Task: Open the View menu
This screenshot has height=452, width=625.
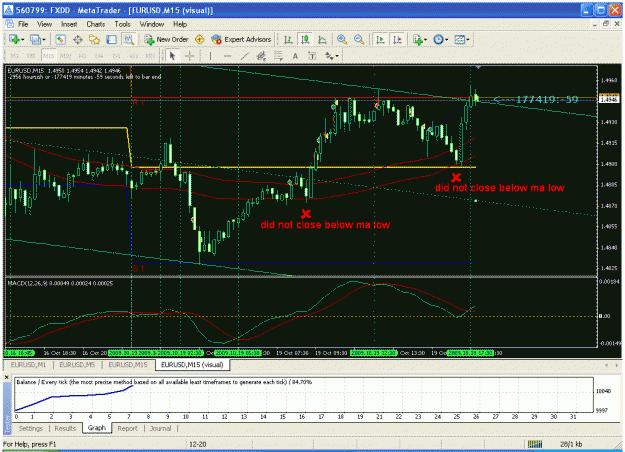Action: (44, 24)
